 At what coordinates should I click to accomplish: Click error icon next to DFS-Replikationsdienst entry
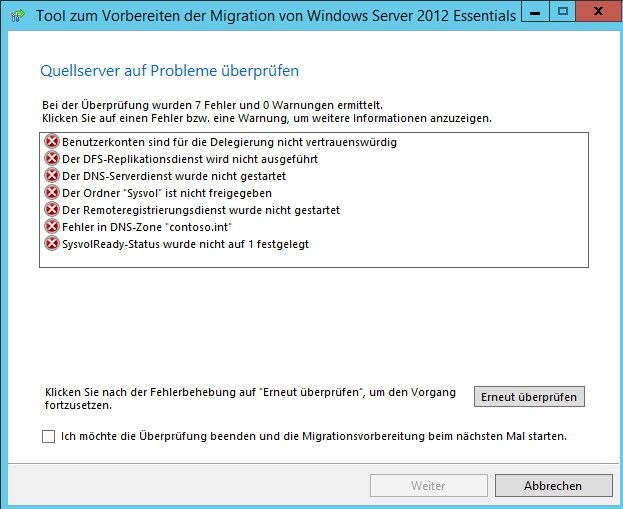tap(52, 159)
